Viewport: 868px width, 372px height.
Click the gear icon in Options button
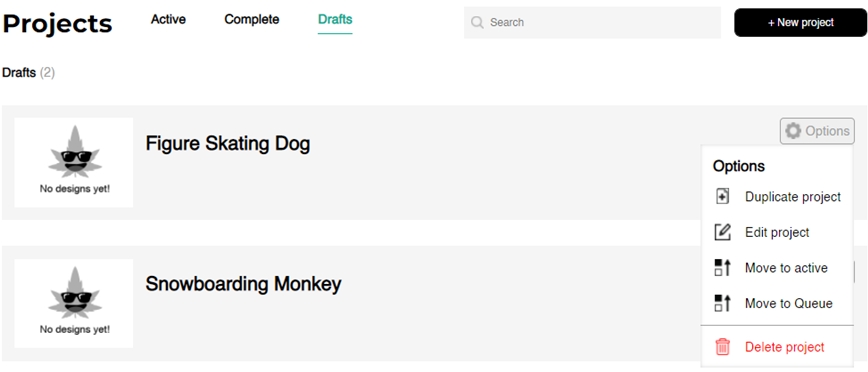pyautogui.click(x=793, y=131)
